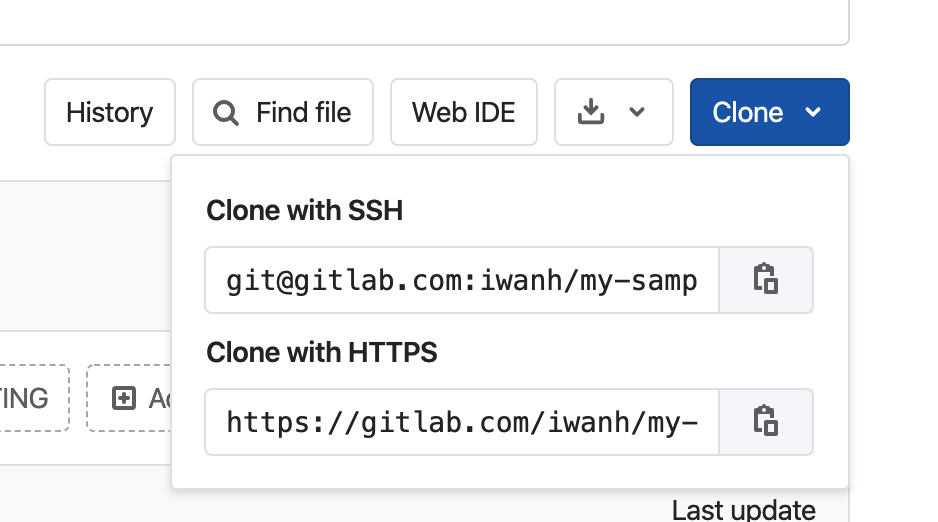This screenshot has width=938, height=522.
Task: Select the HTTPS gitlab.com URL field
Action: click(462, 422)
